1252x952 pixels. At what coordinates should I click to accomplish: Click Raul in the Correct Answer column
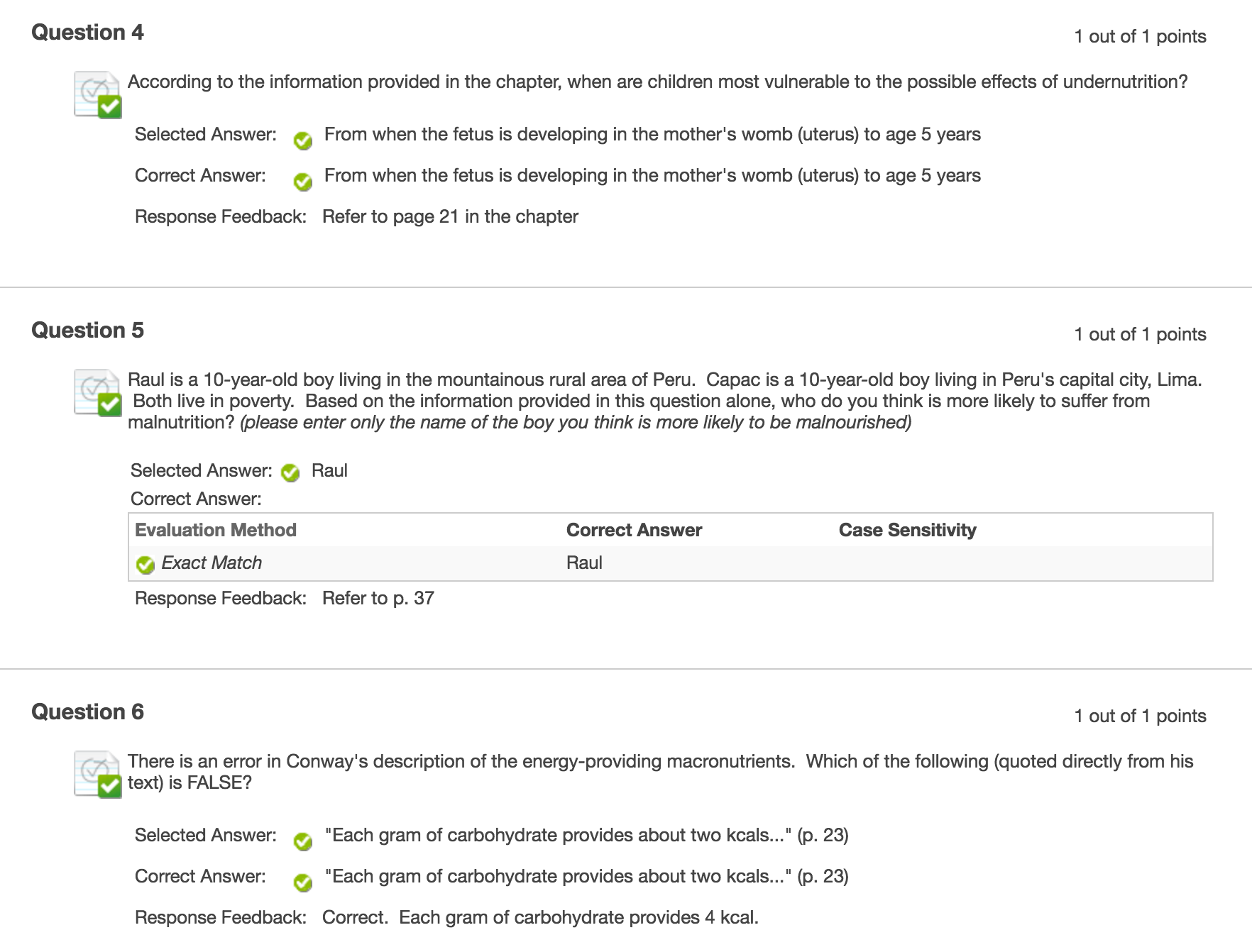pyautogui.click(x=584, y=563)
